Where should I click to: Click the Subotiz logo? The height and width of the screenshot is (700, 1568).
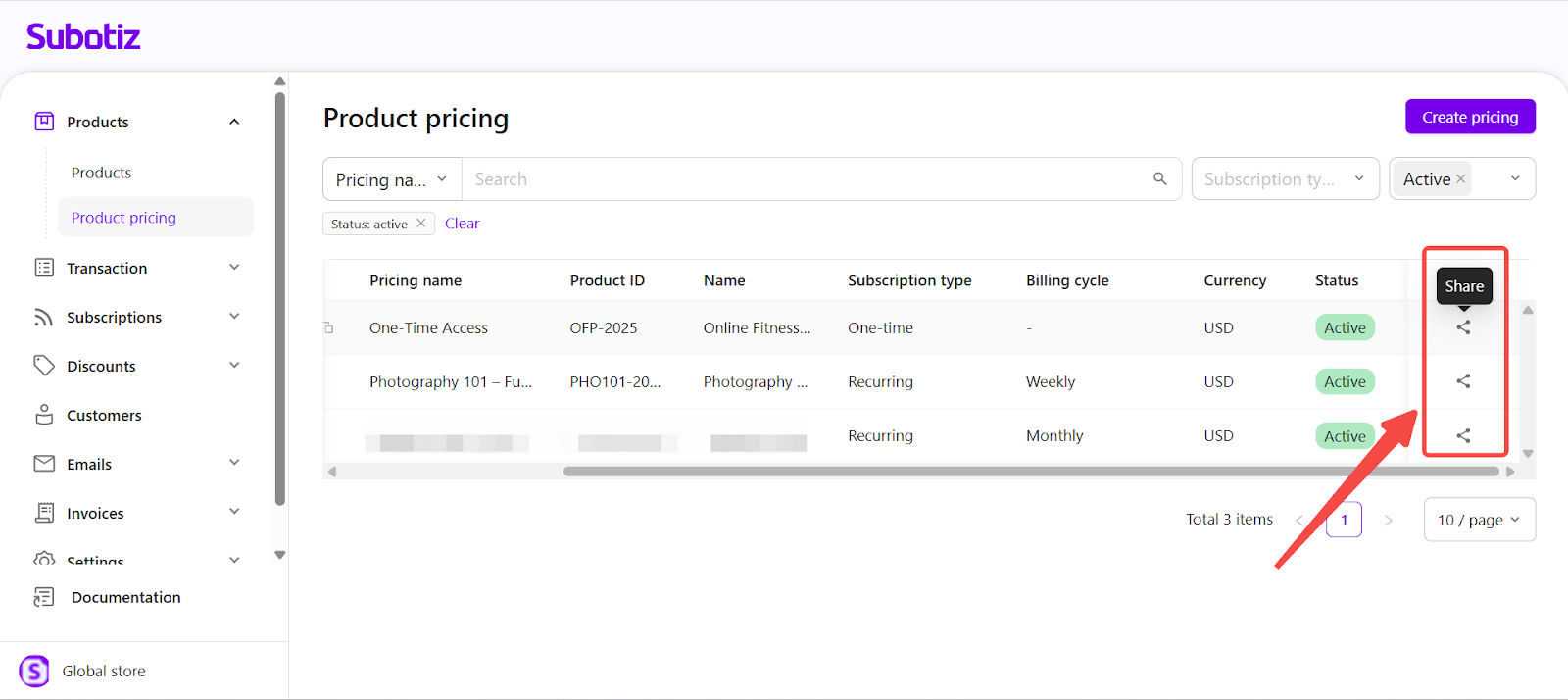(x=83, y=37)
